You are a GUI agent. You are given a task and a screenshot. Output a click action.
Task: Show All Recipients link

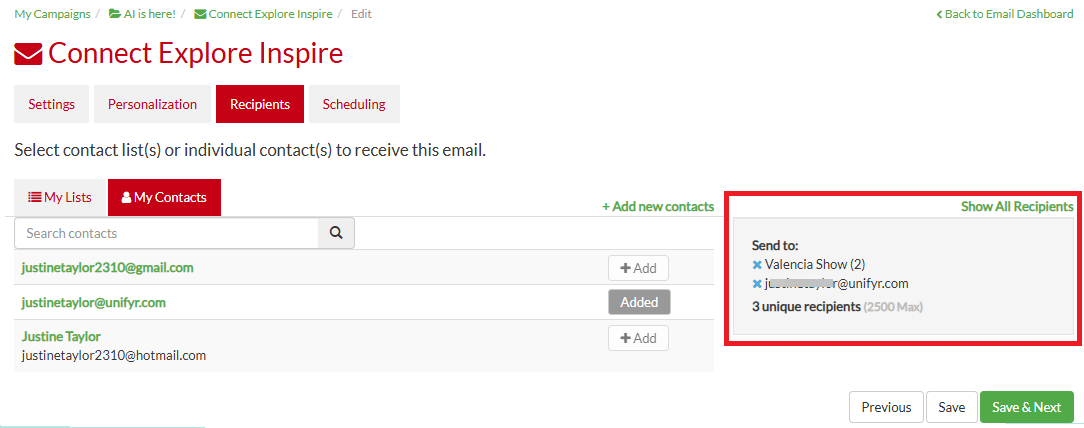click(x=1017, y=207)
